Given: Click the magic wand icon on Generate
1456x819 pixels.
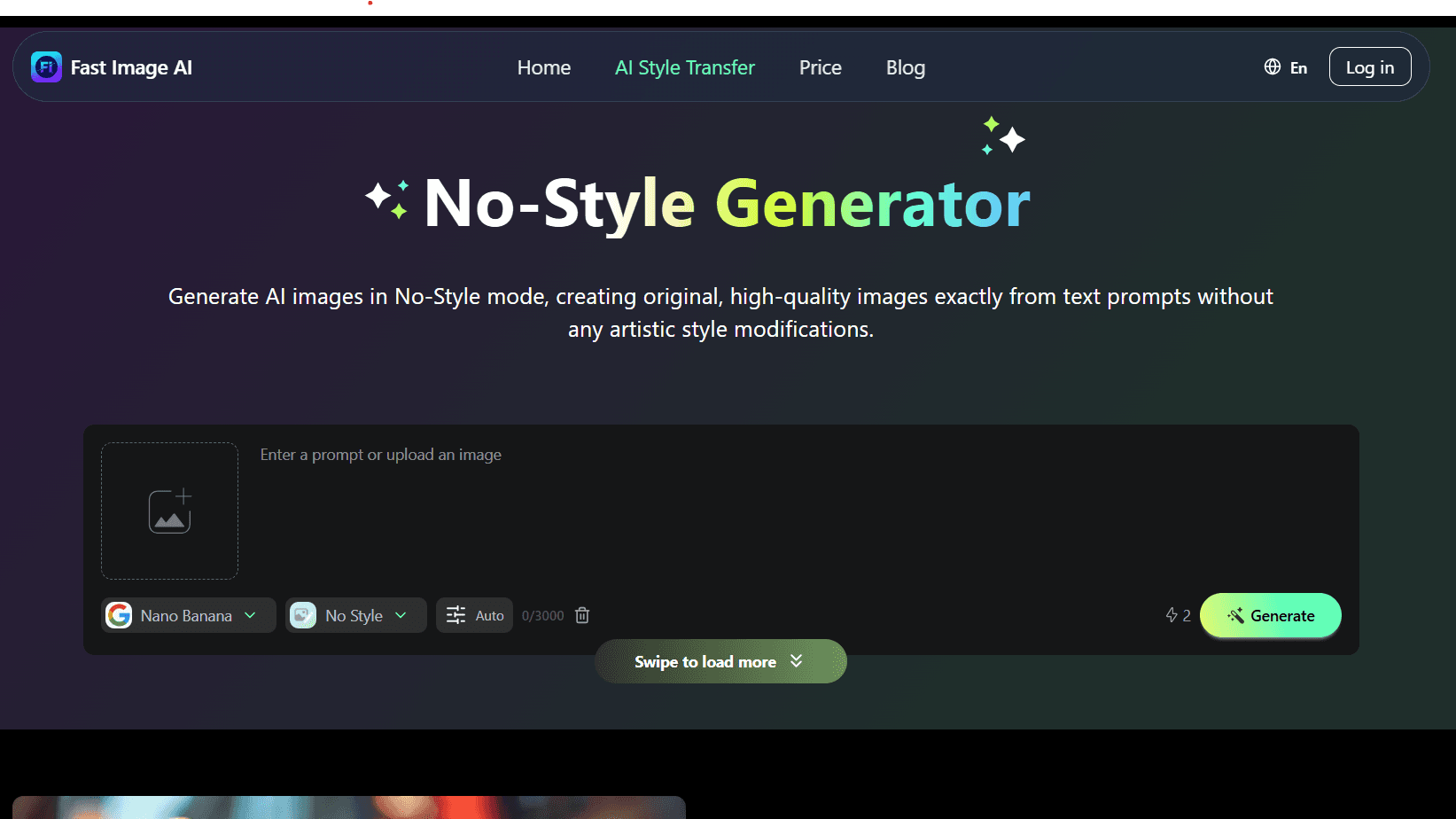Looking at the screenshot, I should coord(1236,615).
